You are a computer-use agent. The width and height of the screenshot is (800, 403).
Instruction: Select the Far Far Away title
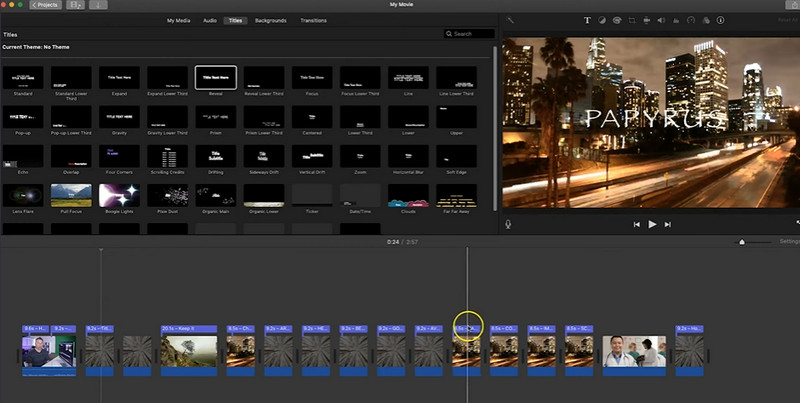pyautogui.click(x=457, y=195)
